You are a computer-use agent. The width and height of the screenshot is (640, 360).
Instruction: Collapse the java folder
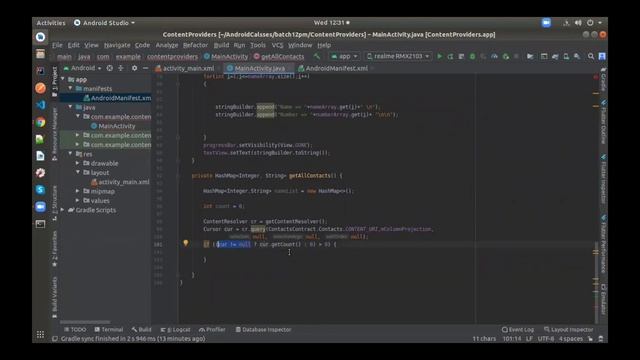click(x=70, y=107)
